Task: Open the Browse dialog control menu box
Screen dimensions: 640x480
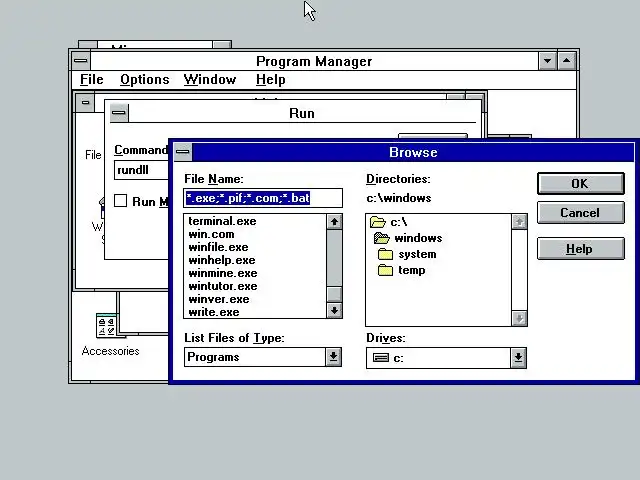Action: click(182, 152)
